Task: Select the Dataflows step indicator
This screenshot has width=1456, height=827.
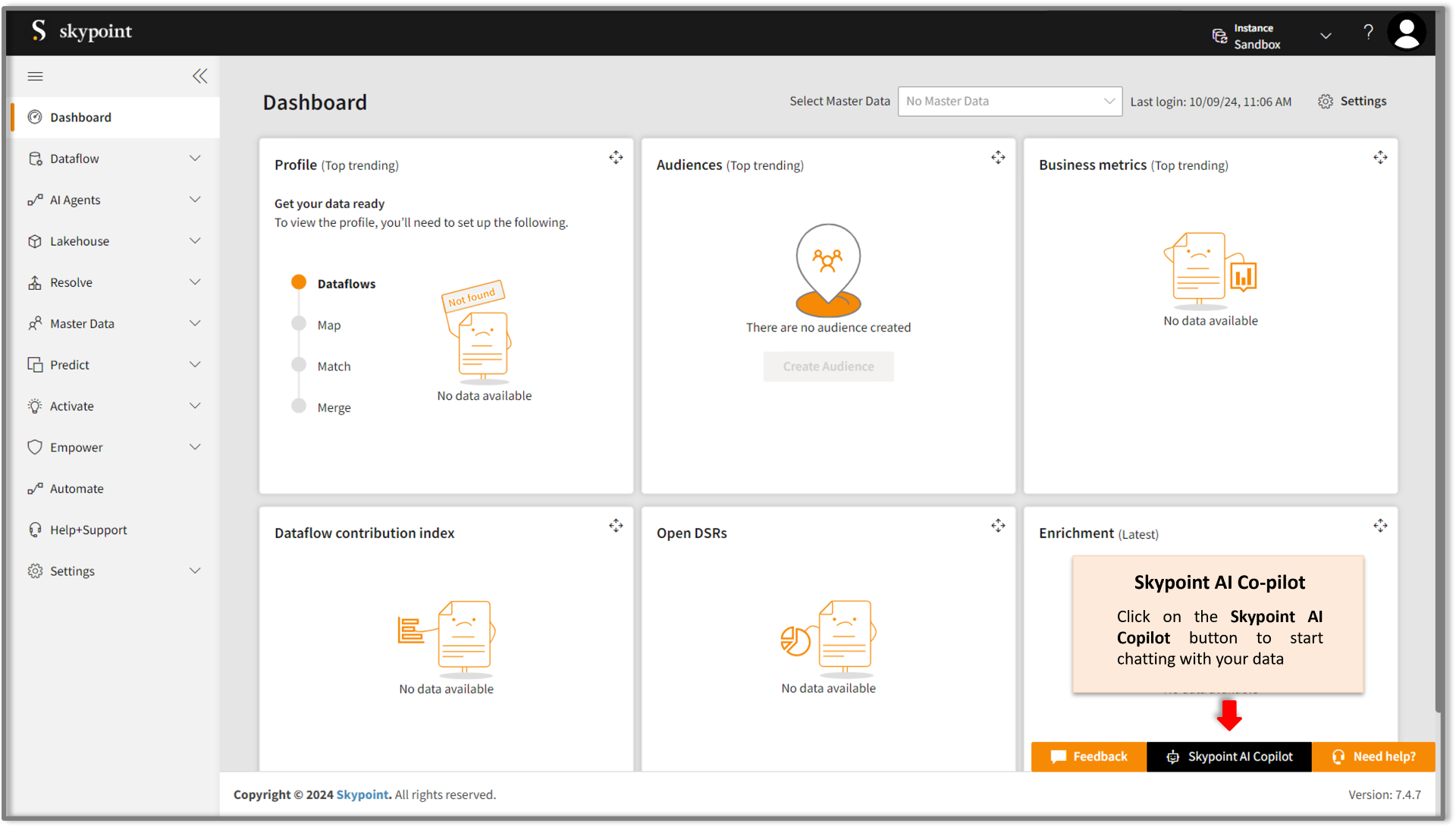Action: tap(299, 282)
